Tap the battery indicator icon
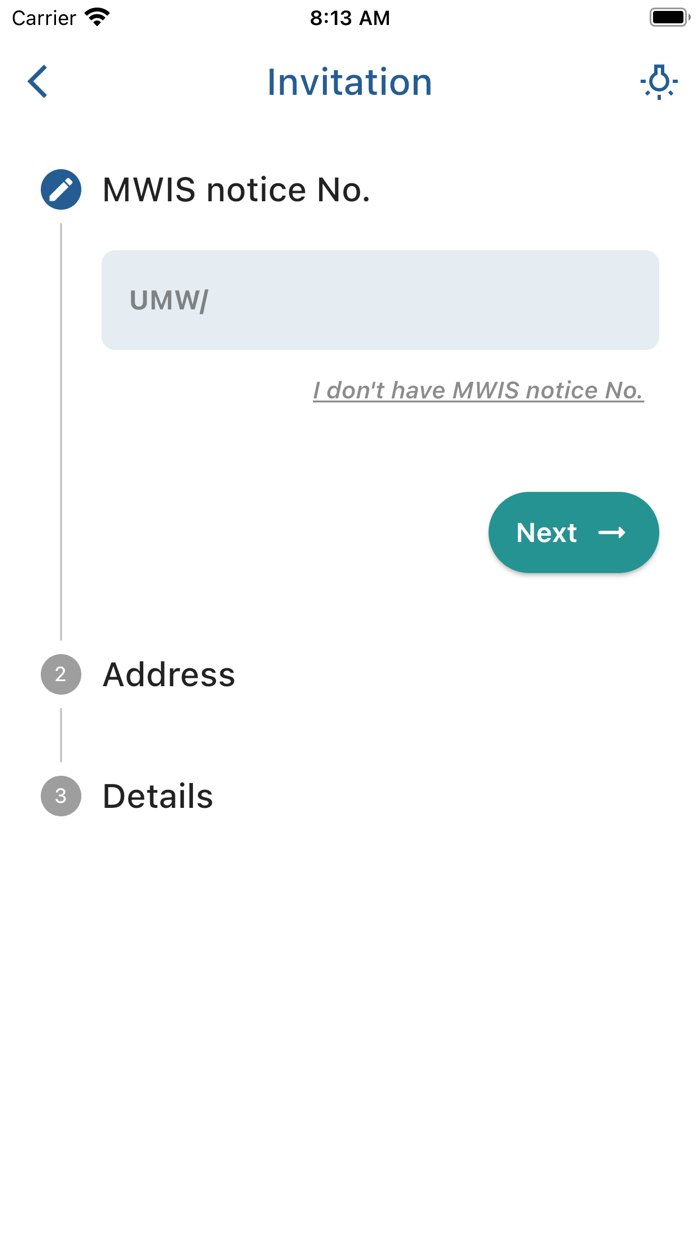Viewport: 700px width, 1244px height. (669, 18)
